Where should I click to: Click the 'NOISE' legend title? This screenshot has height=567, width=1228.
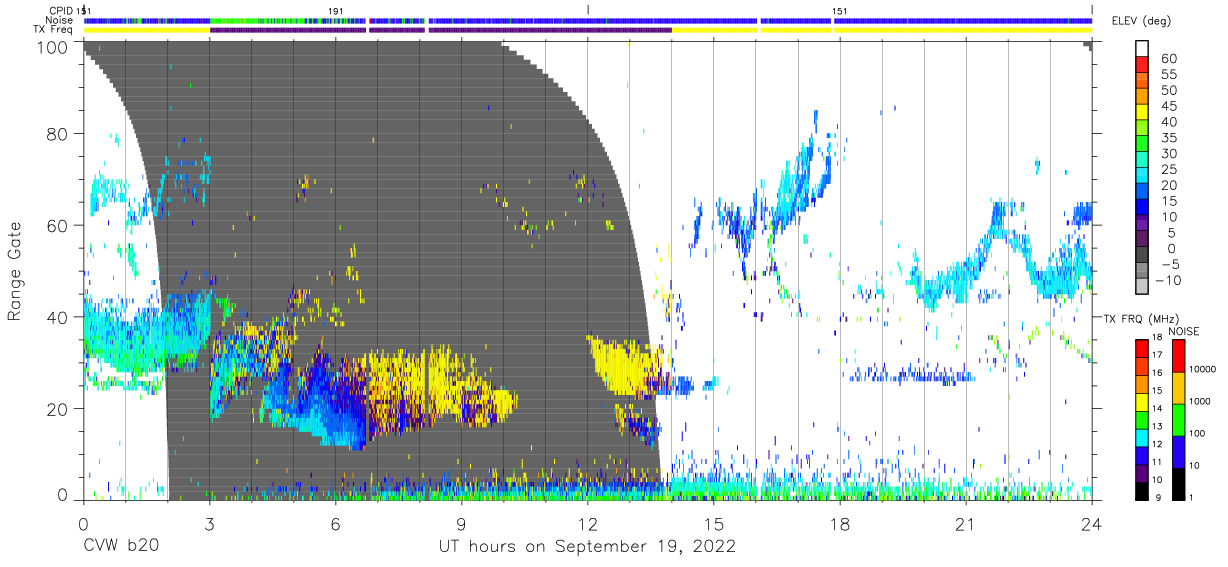(1184, 331)
